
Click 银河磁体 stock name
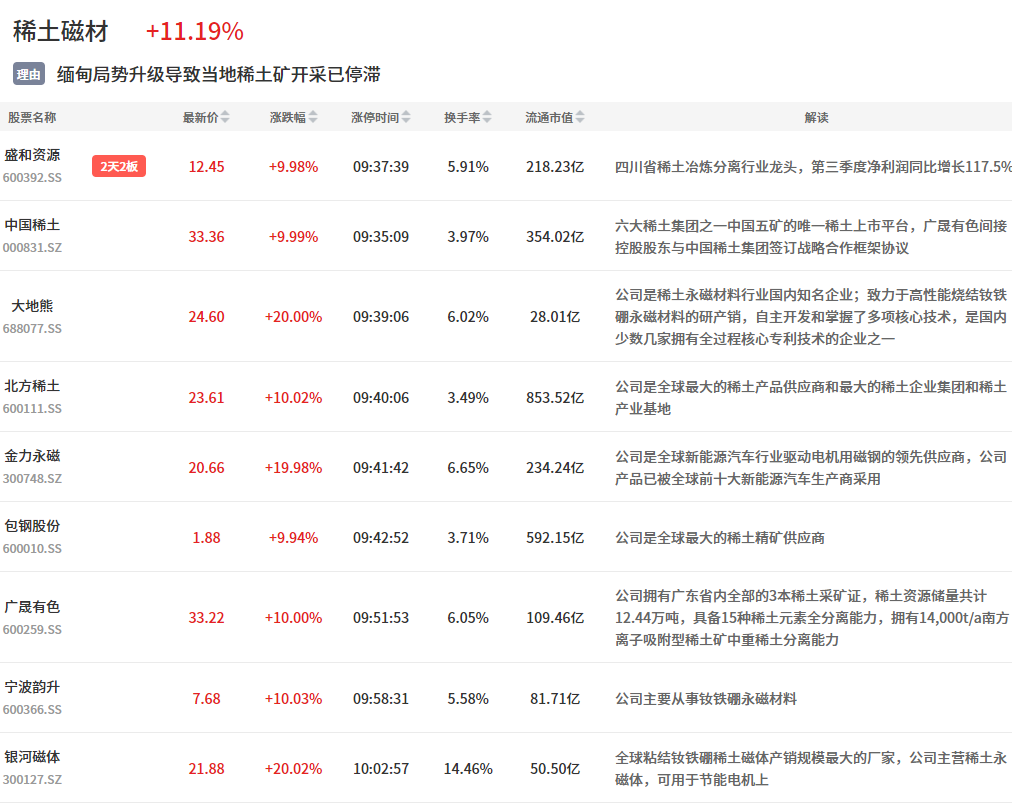(32, 757)
